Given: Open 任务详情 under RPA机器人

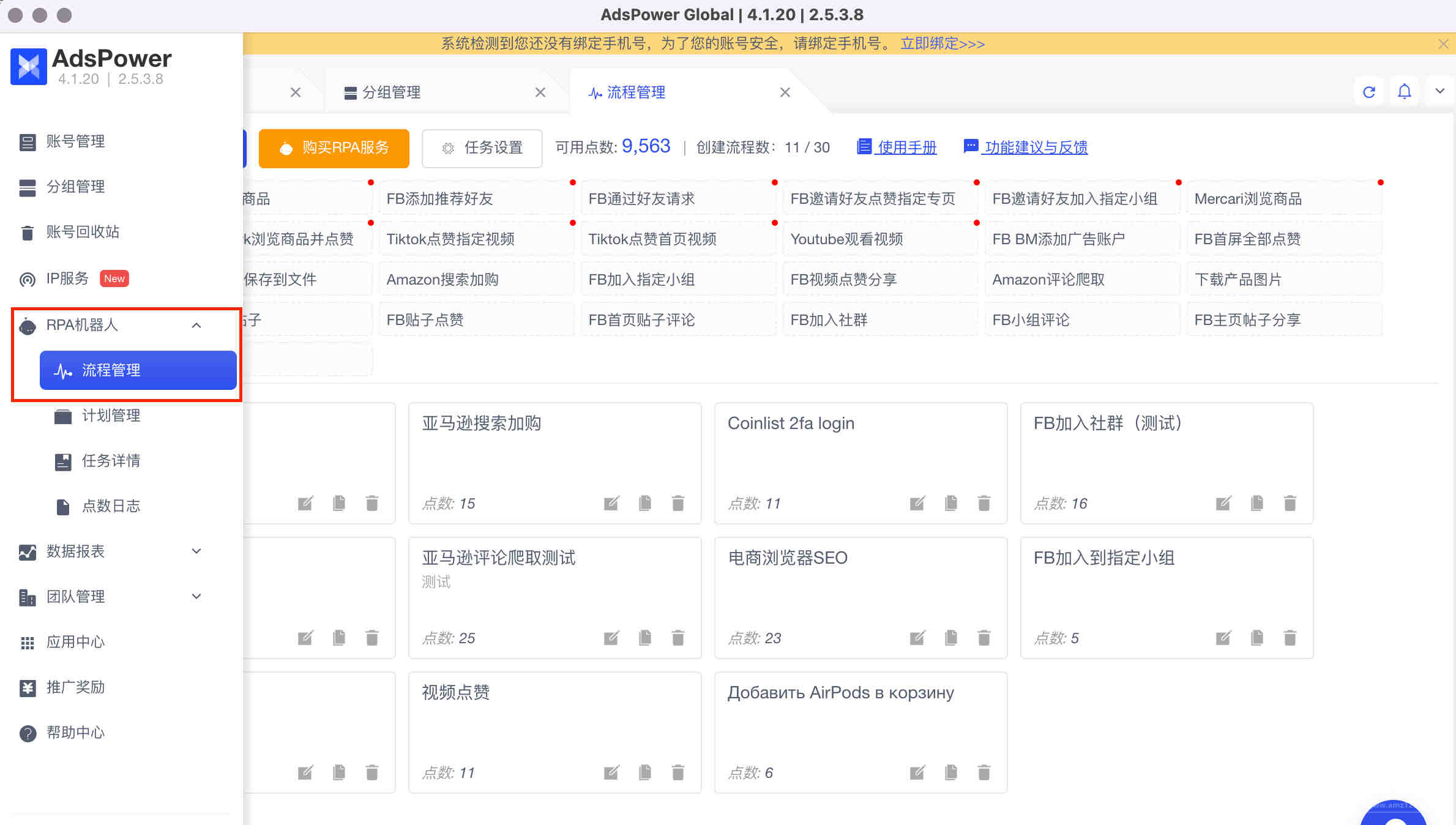Looking at the screenshot, I should click(x=111, y=461).
